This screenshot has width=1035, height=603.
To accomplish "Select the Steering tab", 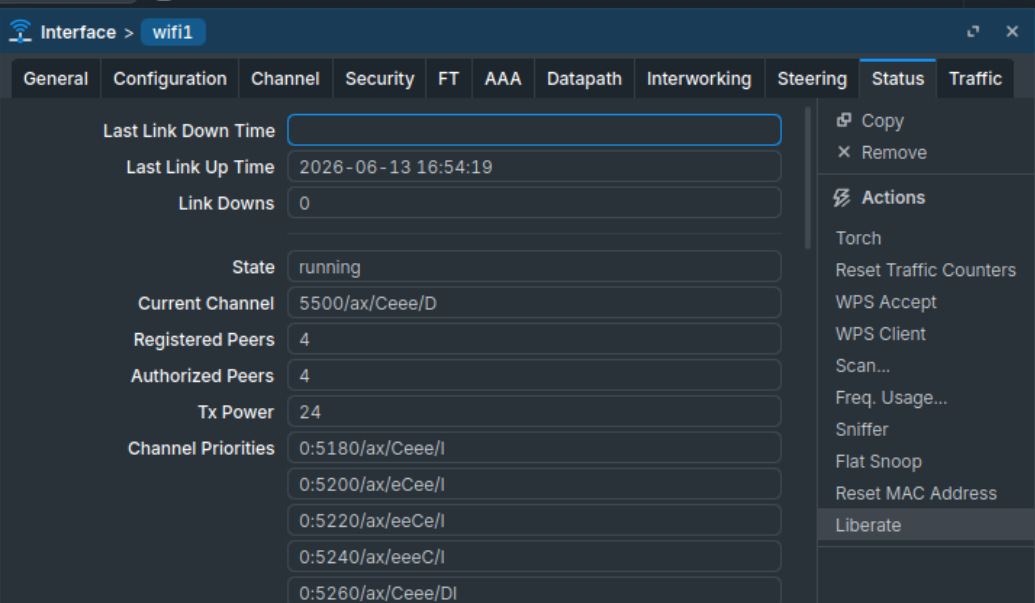I will tap(812, 79).
